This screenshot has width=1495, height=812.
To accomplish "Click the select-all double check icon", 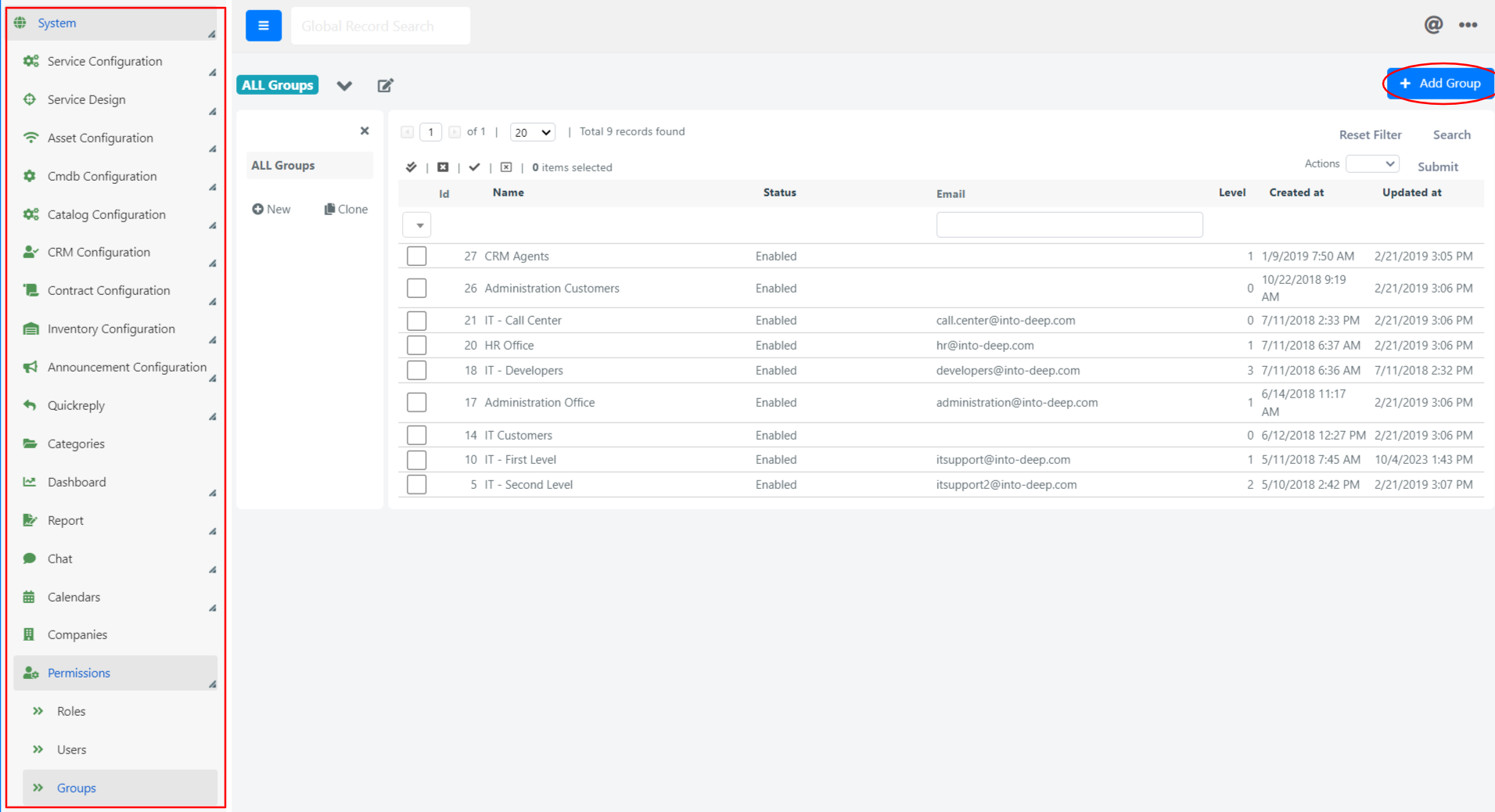I will point(411,167).
